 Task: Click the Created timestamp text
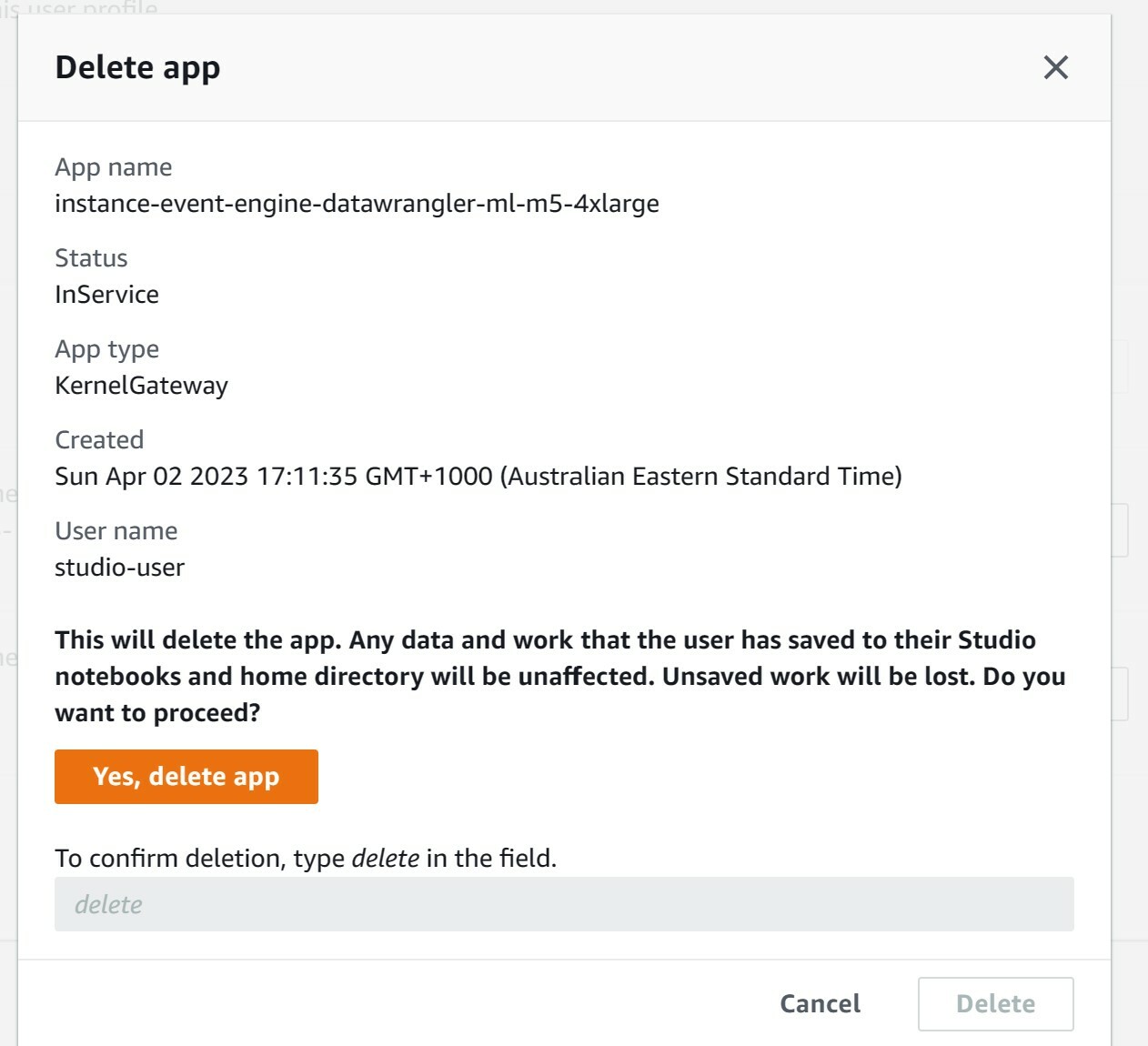479,474
